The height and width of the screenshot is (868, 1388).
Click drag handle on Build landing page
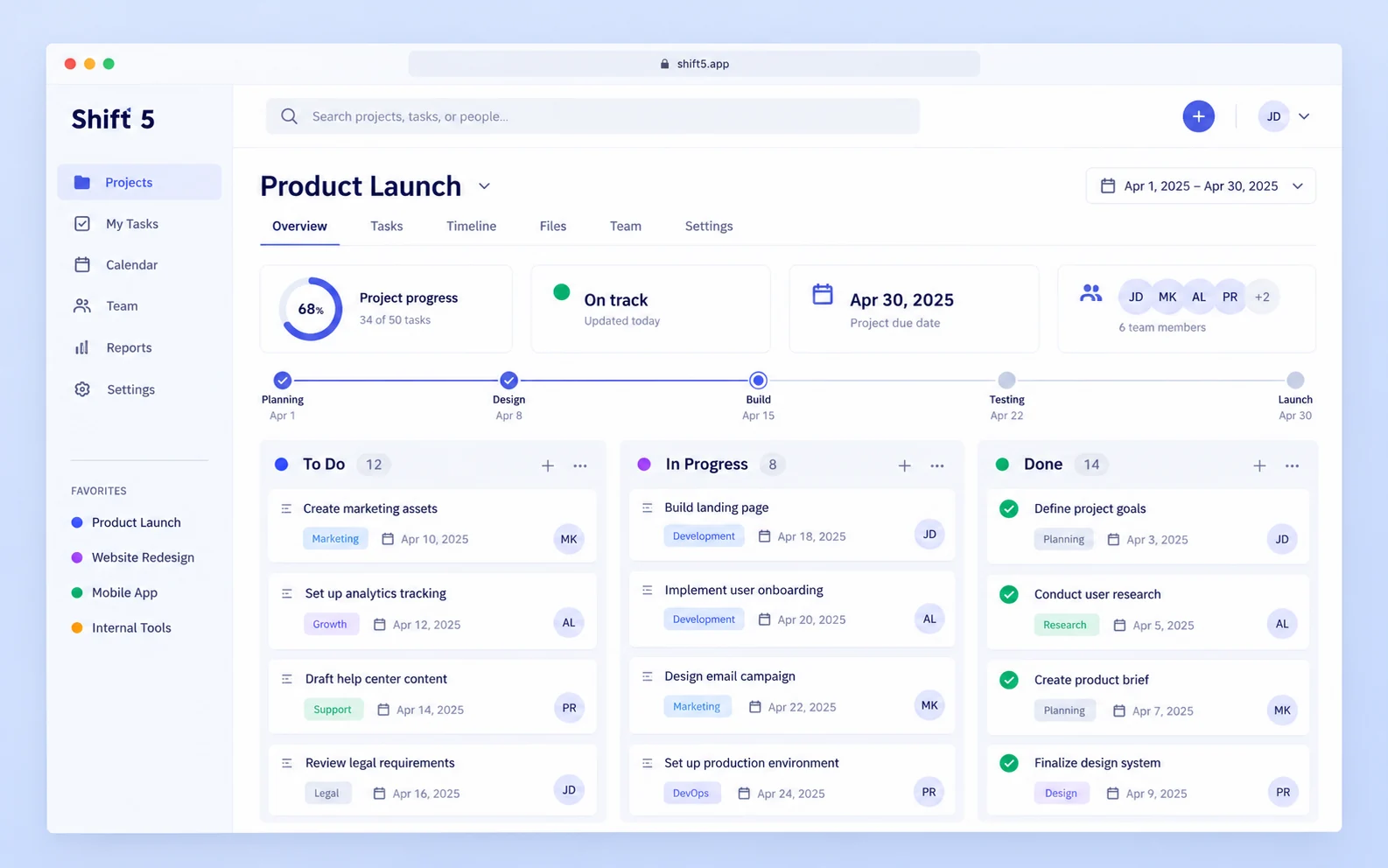(x=647, y=507)
